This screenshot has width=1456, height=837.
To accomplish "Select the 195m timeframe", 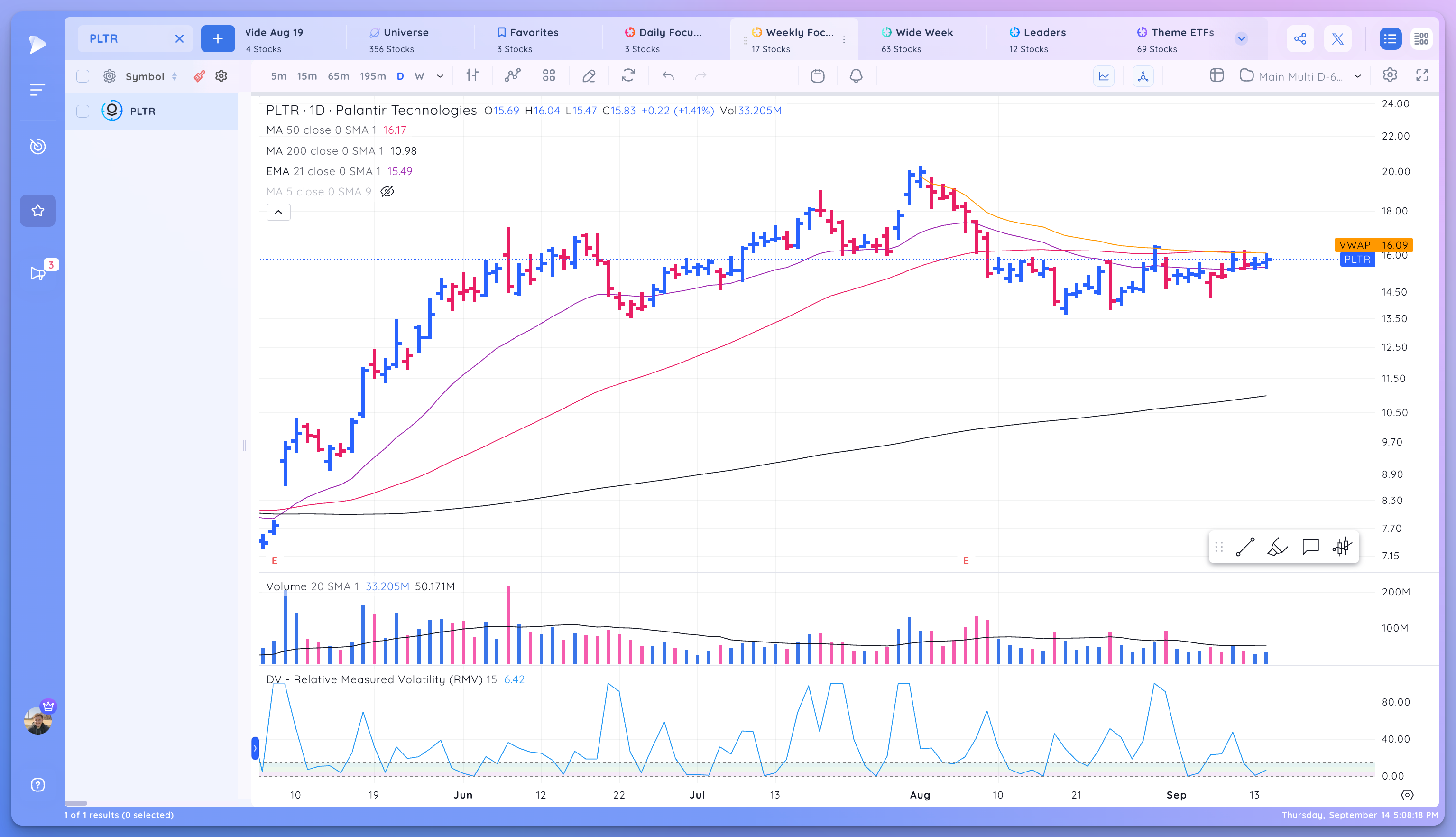I will coord(372,76).
